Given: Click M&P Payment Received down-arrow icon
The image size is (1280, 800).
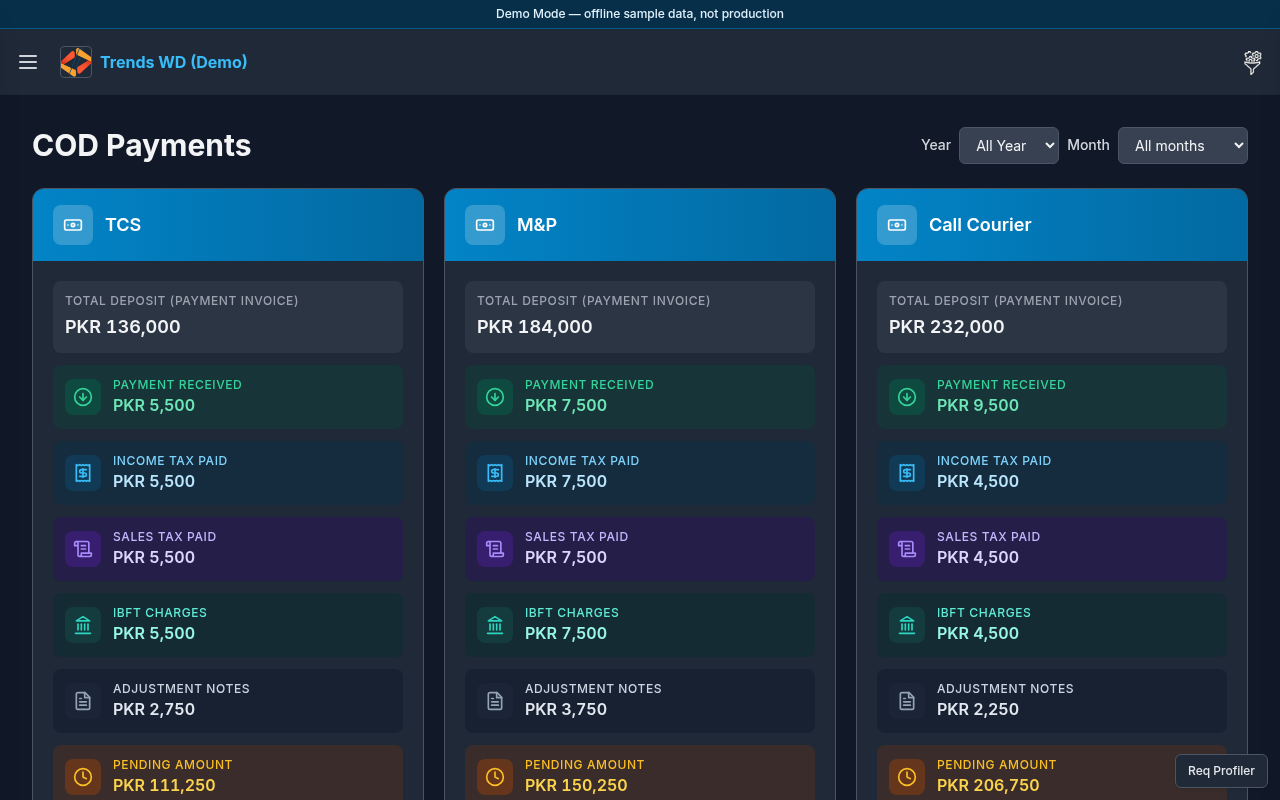Looking at the screenshot, I should pyautogui.click(x=495, y=397).
